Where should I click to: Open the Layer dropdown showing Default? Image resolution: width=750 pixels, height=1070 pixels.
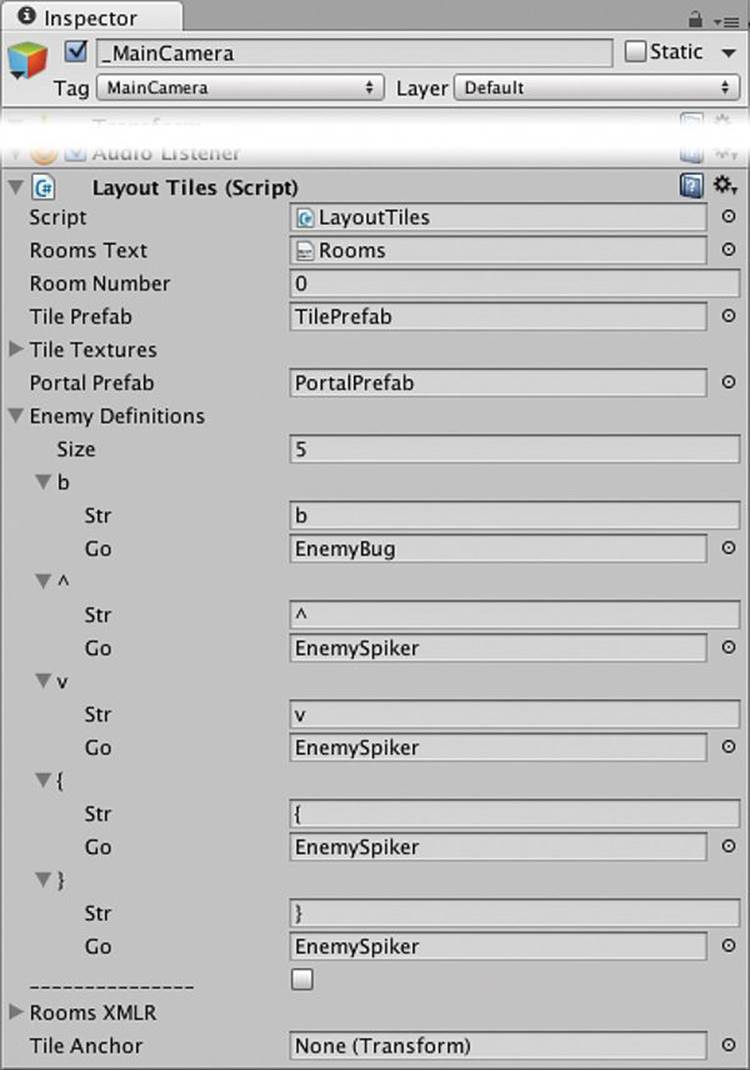click(597, 87)
